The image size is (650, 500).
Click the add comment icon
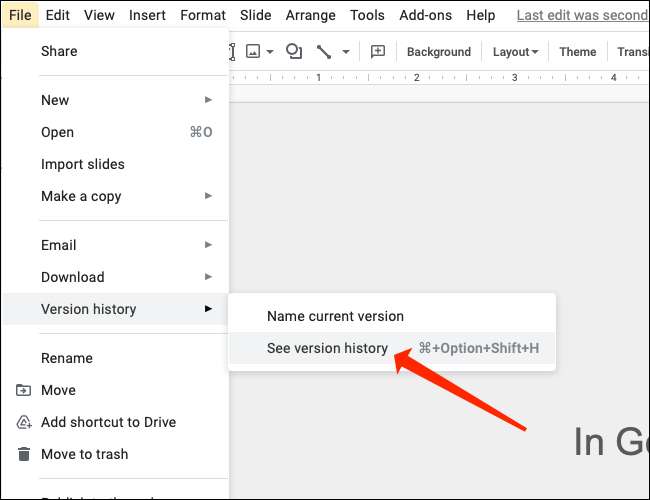click(378, 52)
